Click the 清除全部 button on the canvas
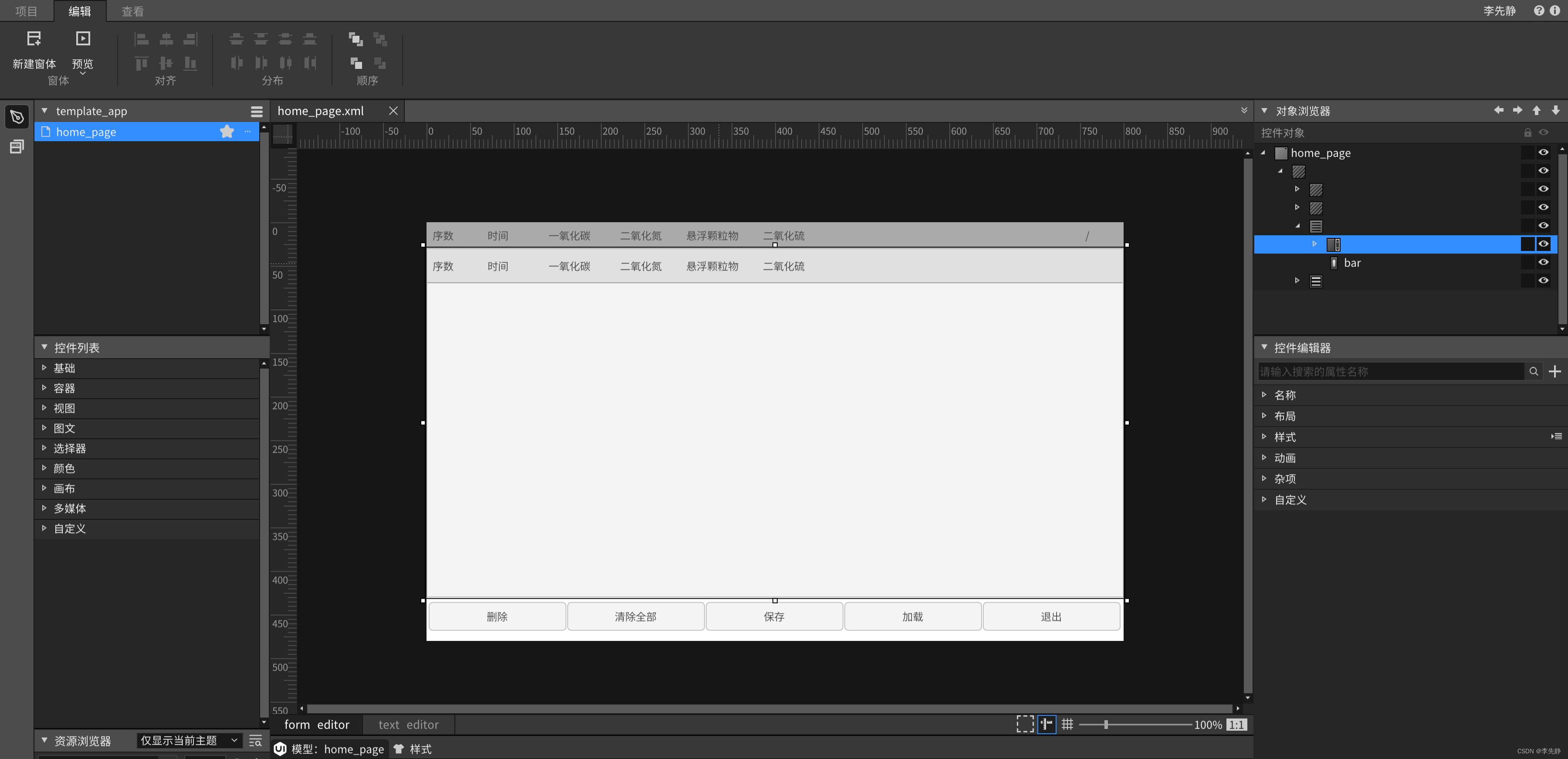Screen dimensions: 1568x759 (x=636, y=617)
